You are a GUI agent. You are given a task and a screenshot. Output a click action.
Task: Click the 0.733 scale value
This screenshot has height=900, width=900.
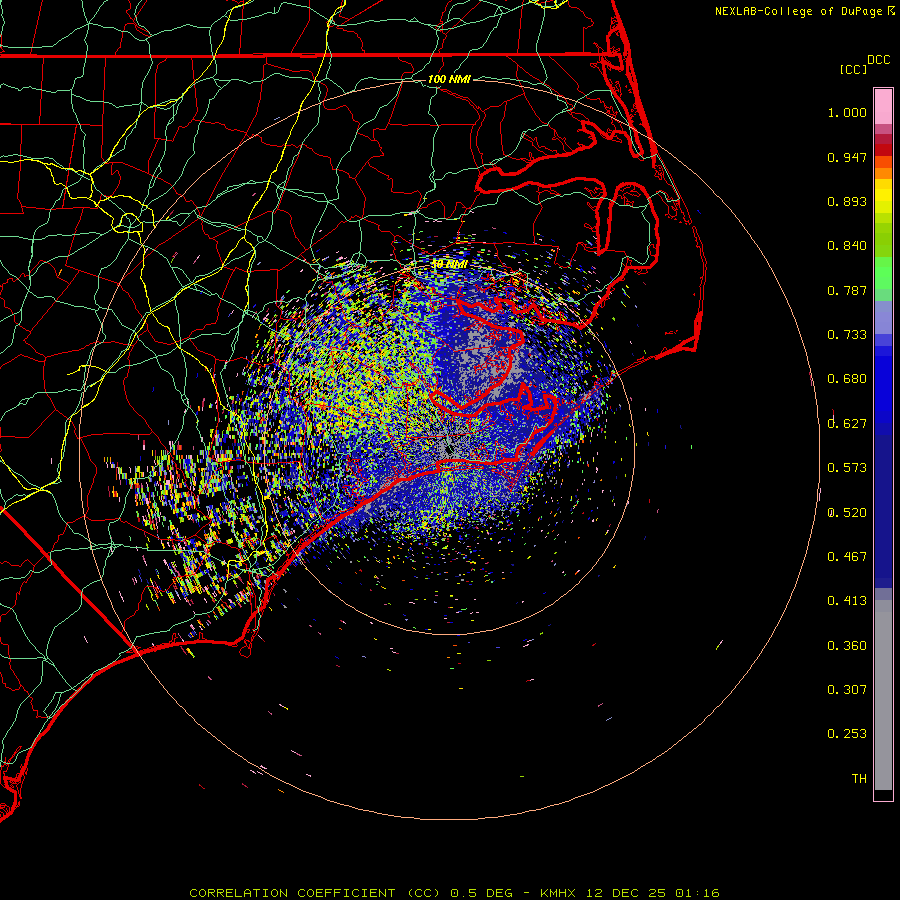pos(847,335)
